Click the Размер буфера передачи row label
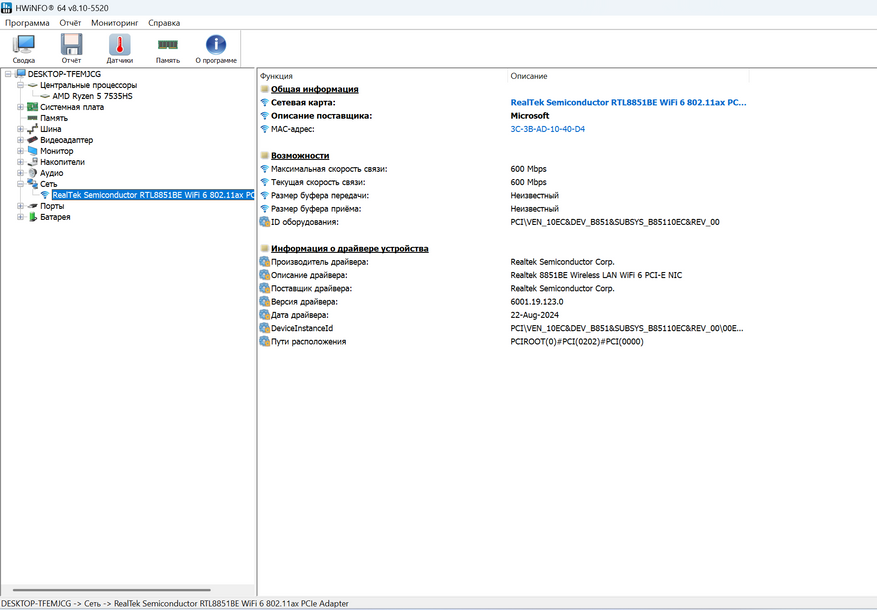877x610 pixels. (320, 195)
